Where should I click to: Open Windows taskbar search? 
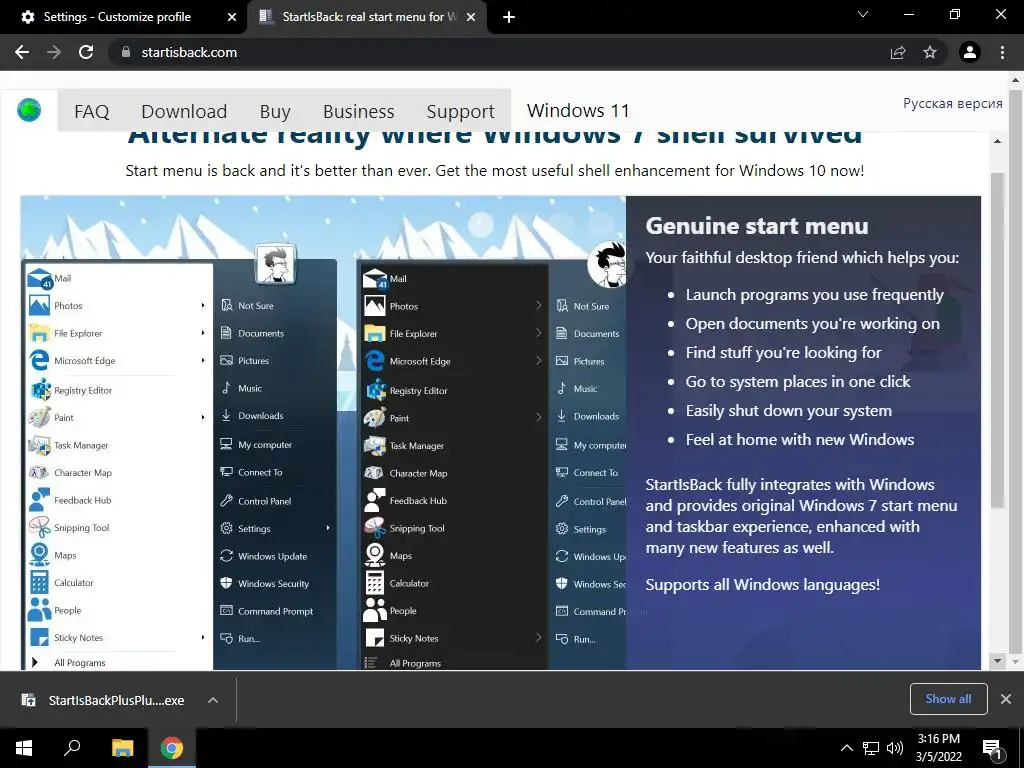pyautogui.click(x=72, y=748)
